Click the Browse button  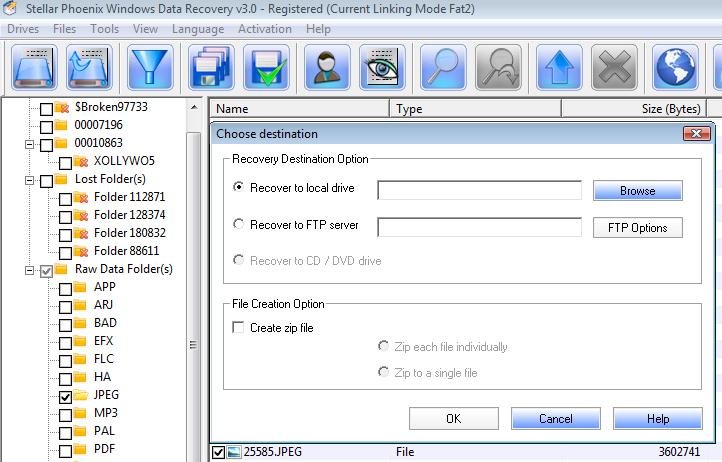[638, 190]
